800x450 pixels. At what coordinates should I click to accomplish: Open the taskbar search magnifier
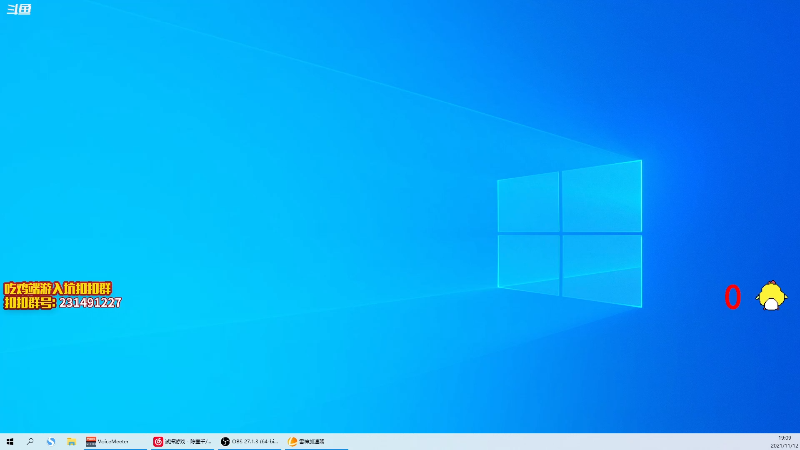[x=30, y=442]
